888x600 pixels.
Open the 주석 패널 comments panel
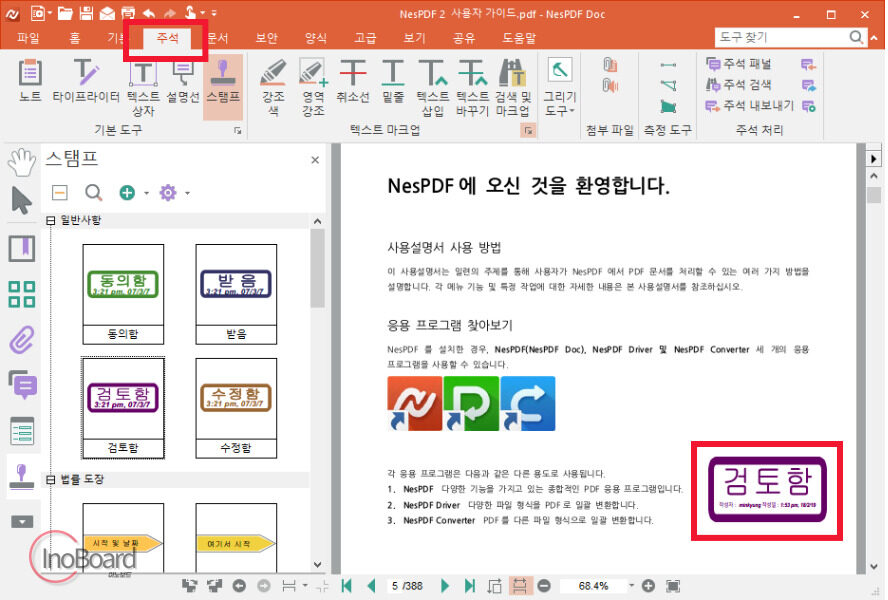pyautogui.click(x=738, y=64)
